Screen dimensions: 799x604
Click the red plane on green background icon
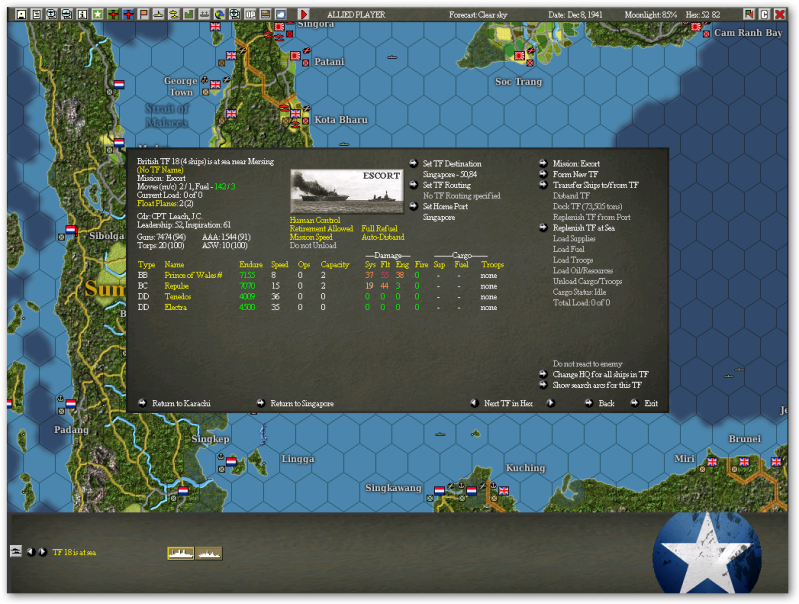pos(113,14)
